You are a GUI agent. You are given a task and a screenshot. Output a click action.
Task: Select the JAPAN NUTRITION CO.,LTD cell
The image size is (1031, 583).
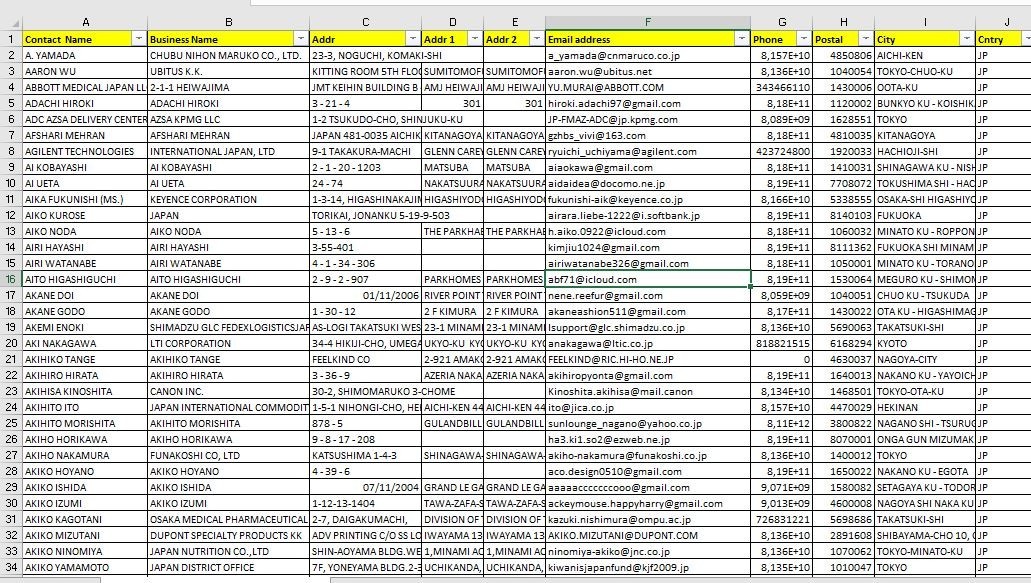[228, 551]
